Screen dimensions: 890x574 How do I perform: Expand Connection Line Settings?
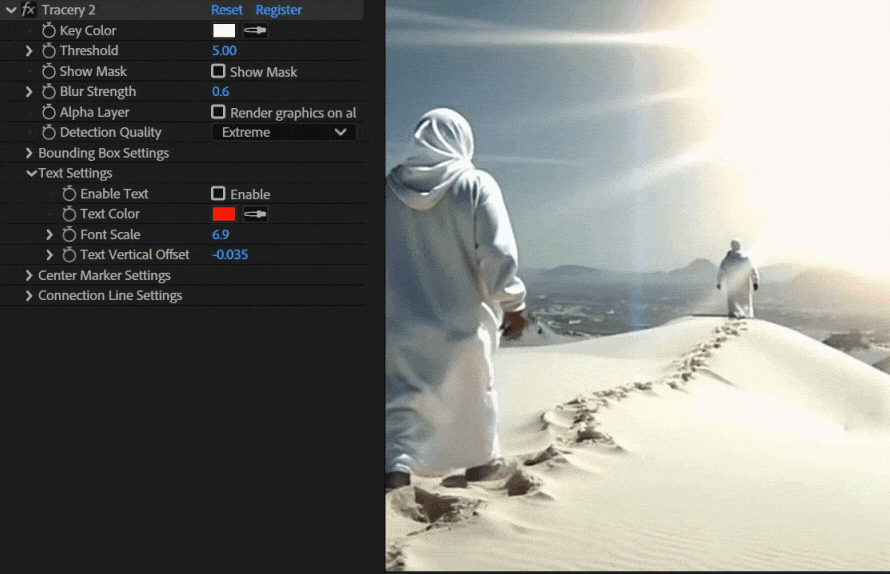pos(29,296)
